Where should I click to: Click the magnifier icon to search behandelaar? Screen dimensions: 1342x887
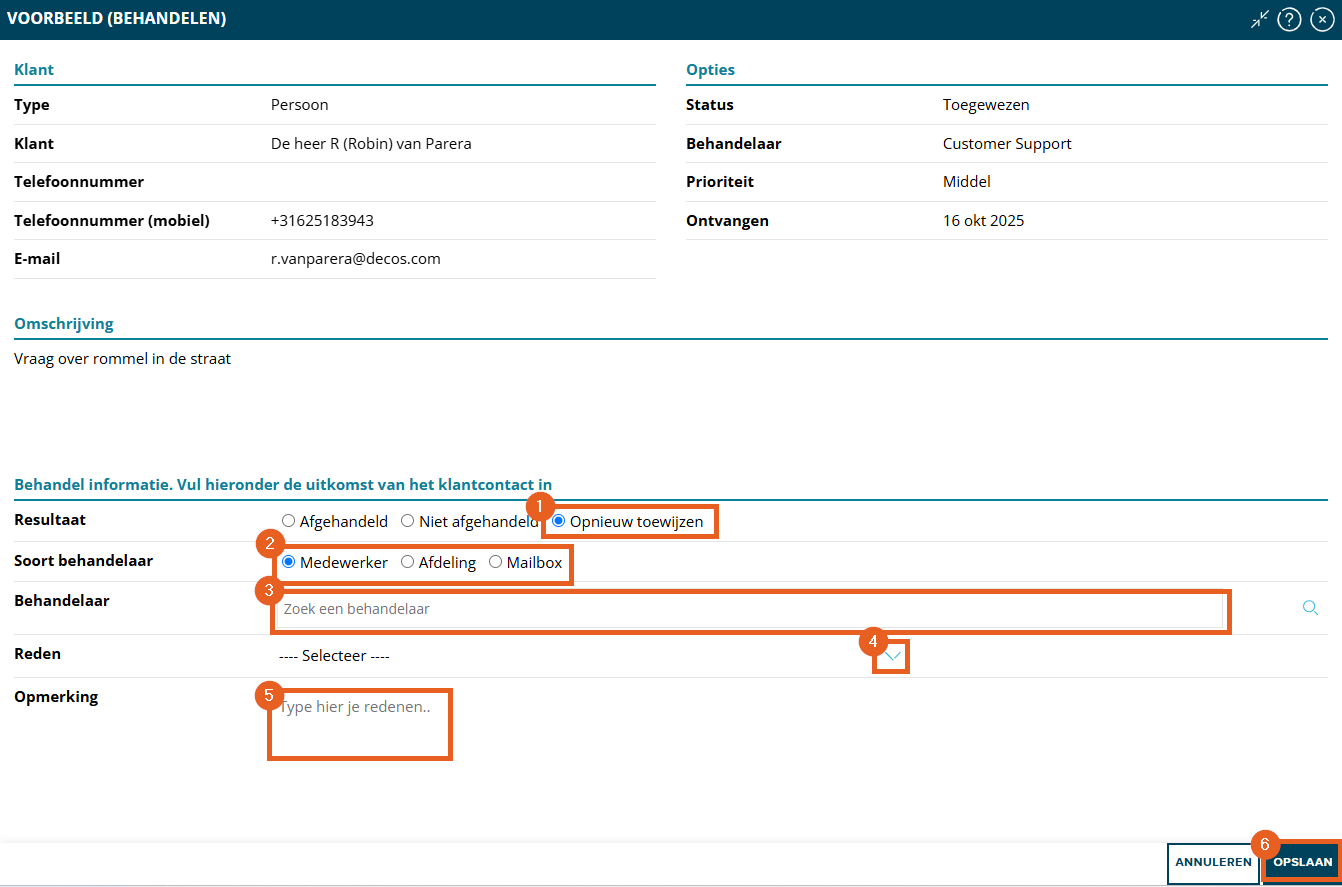coord(1310,608)
